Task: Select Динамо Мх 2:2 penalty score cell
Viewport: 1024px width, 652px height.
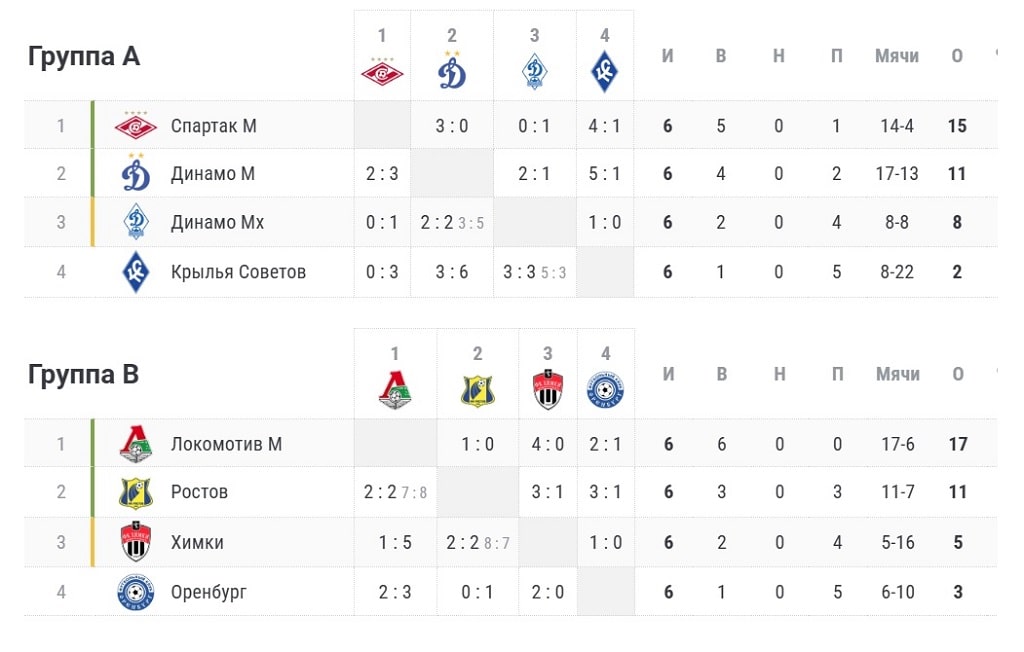Action: click(x=452, y=222)
